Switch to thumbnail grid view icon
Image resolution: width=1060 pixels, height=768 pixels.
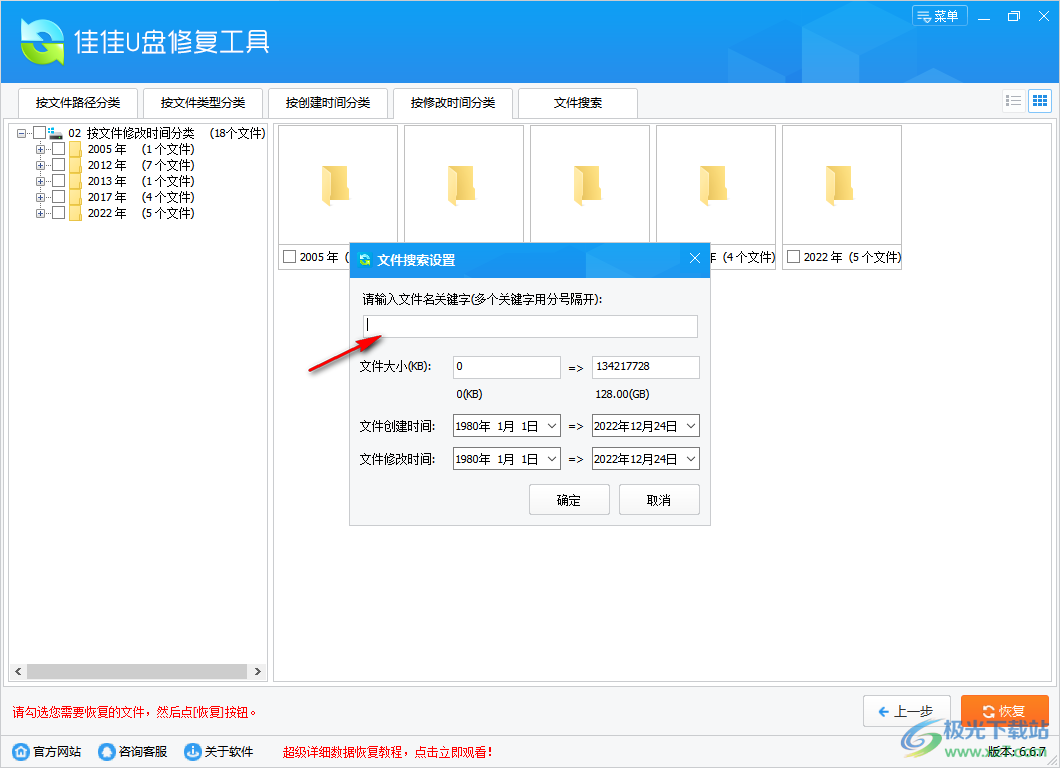(1040, 101)
